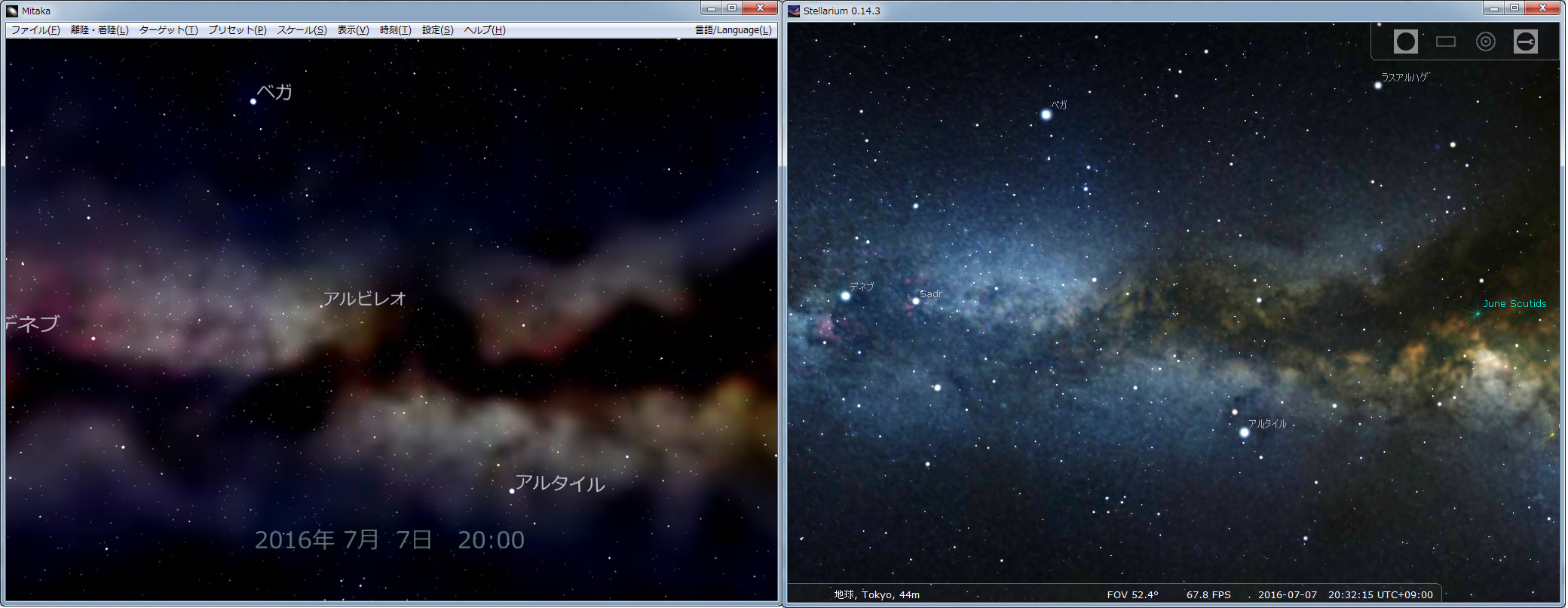Image resolution: width=1568 pixels, height=608 pixels.
Task: Close the Stellarium window
Action: pyautogui.click(x=1542, y=8)
